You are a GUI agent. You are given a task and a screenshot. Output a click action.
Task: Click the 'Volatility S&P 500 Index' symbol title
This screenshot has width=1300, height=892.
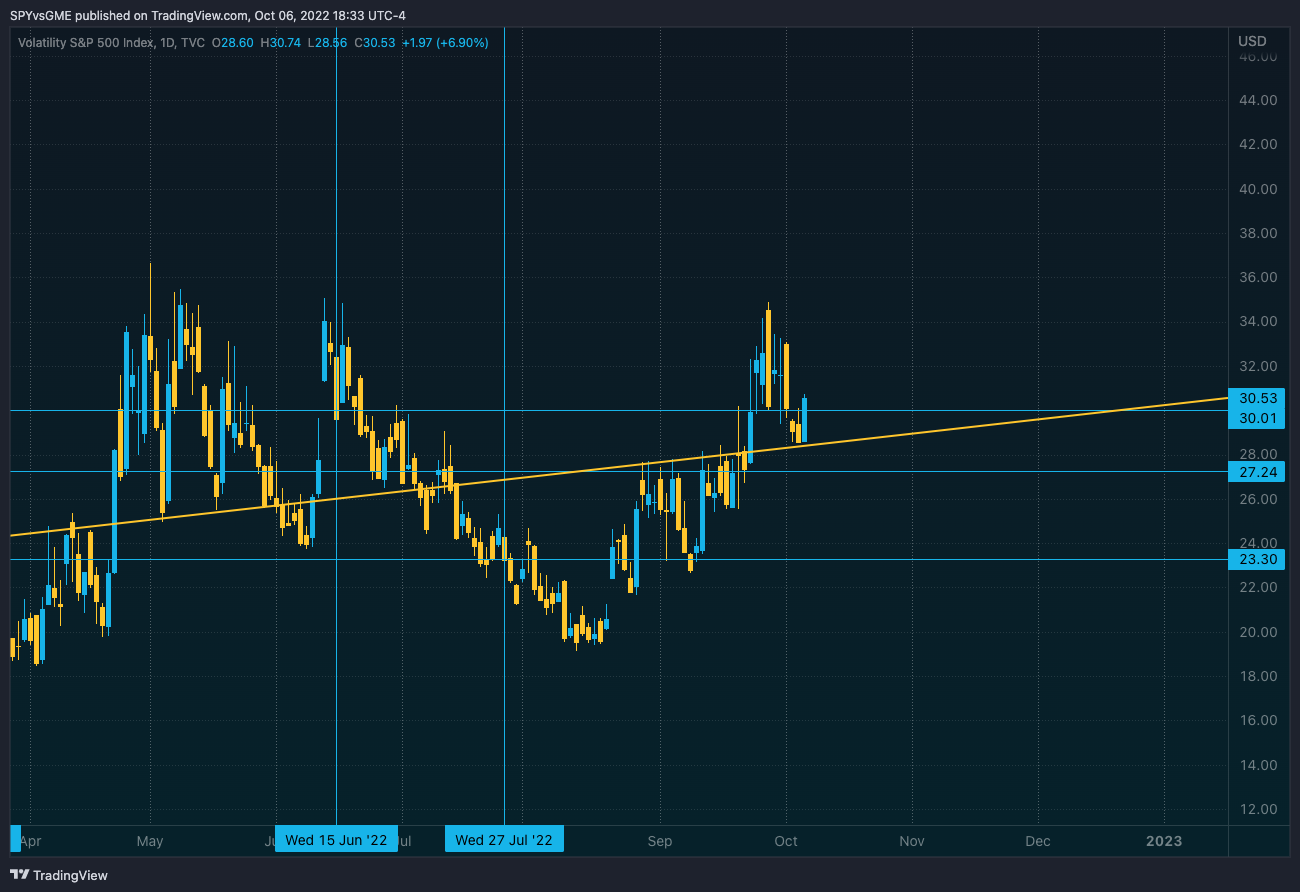click(87, 42)
